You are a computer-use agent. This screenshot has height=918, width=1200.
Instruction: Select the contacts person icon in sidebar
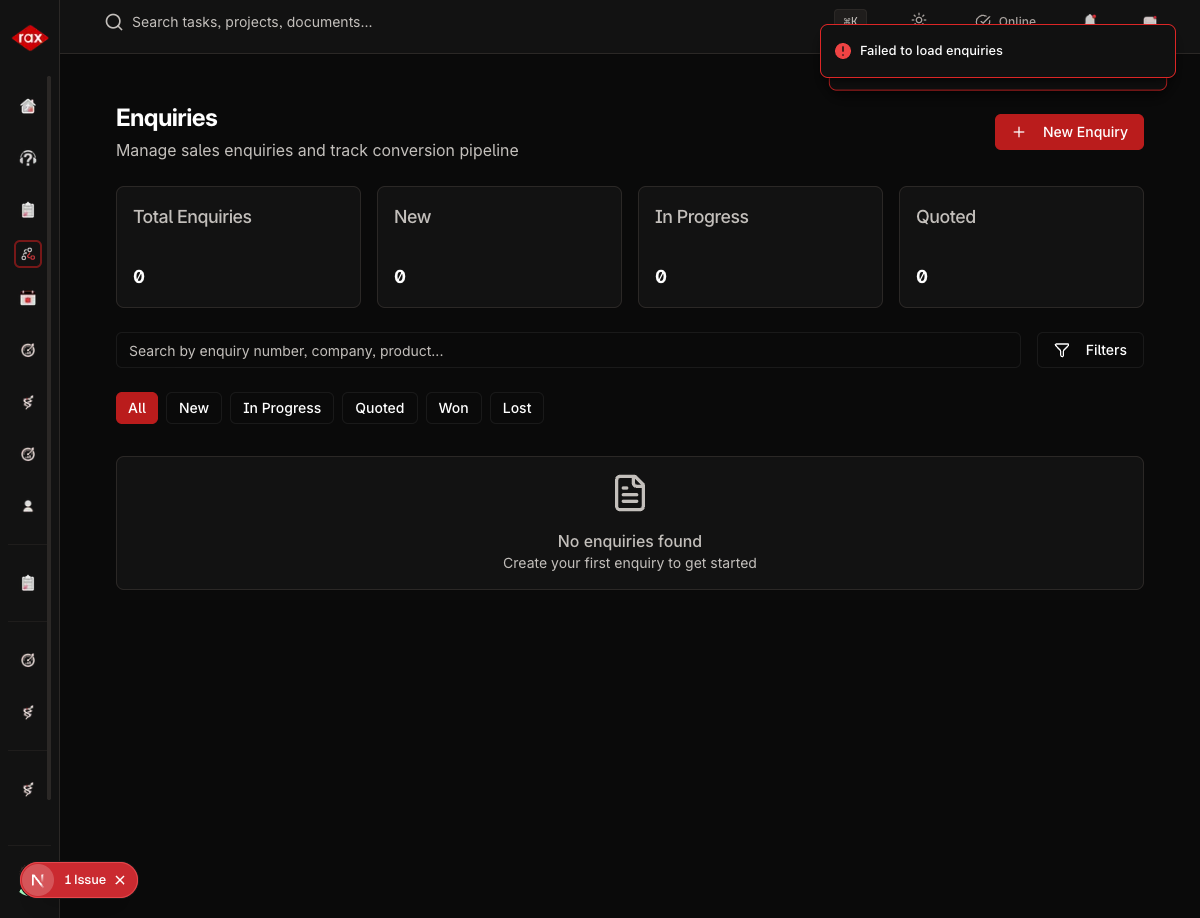point(27,505)
